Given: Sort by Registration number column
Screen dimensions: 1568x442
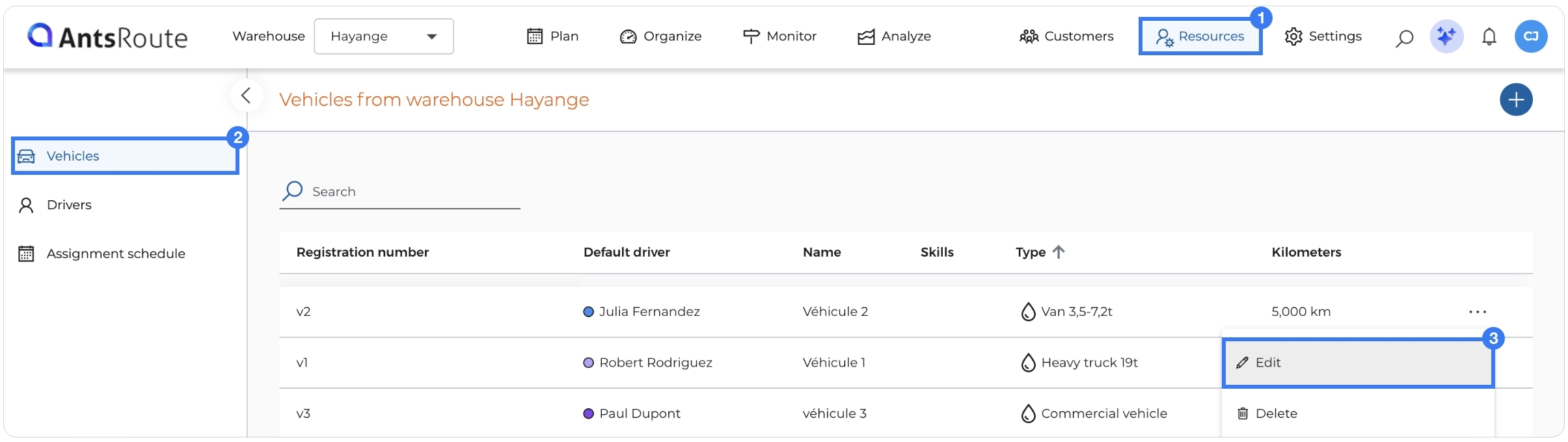Looking at the screenshot, I should tap(362, 252).
